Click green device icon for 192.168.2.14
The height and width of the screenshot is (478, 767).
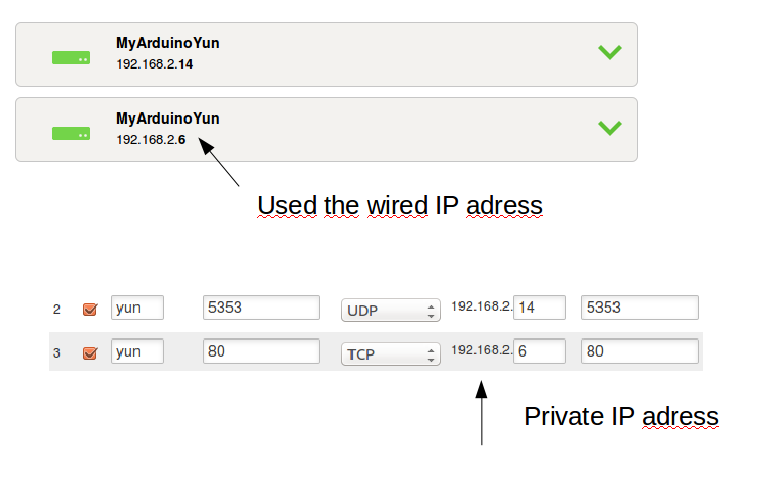click(71, 58)
